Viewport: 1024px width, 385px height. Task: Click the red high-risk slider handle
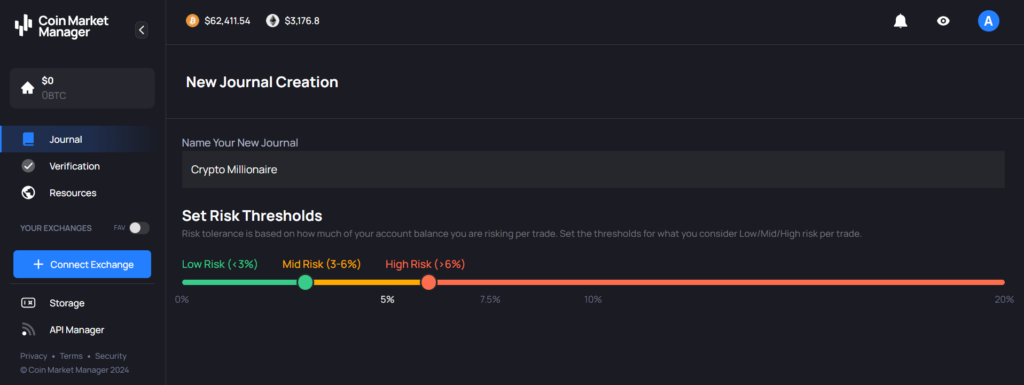[428, 283]
